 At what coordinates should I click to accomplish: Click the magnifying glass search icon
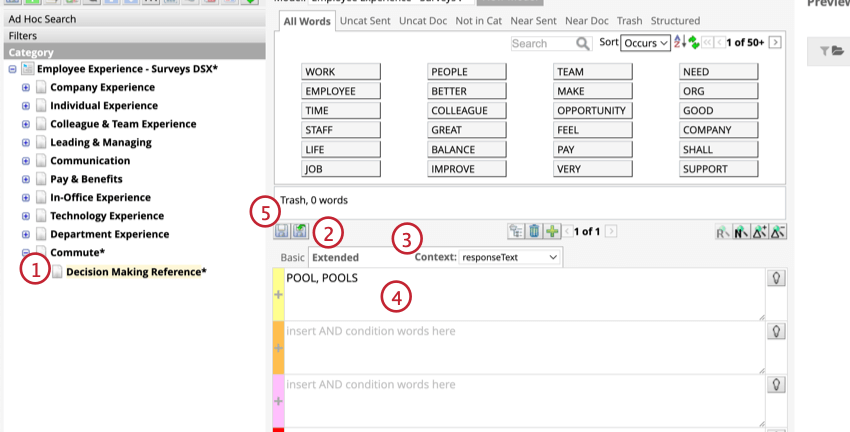coord(583,43)
